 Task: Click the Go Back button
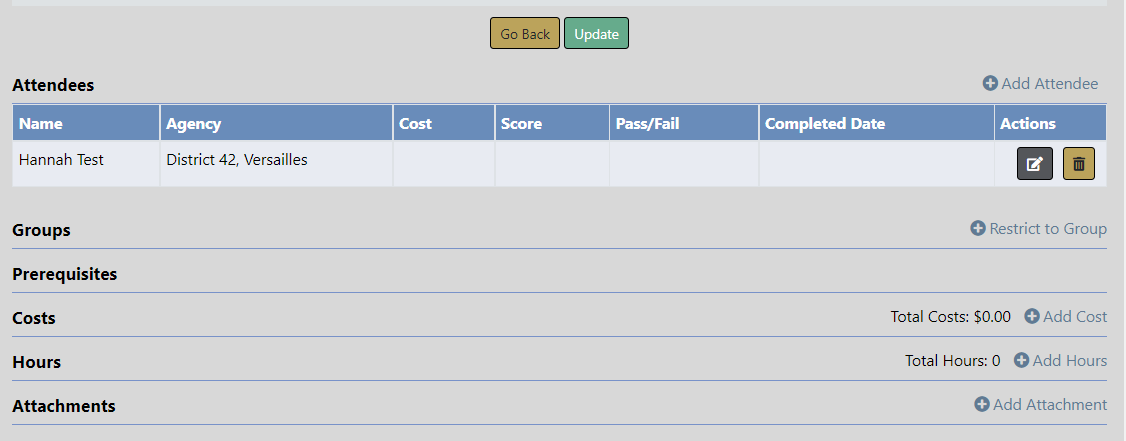click(x=525, y=34)
